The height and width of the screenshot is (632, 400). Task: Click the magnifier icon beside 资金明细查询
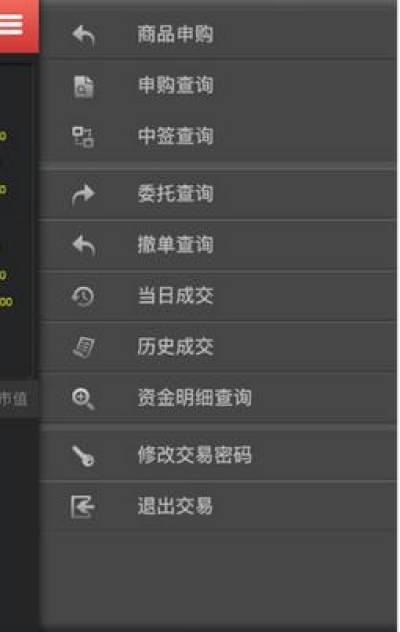coord(83,399)
